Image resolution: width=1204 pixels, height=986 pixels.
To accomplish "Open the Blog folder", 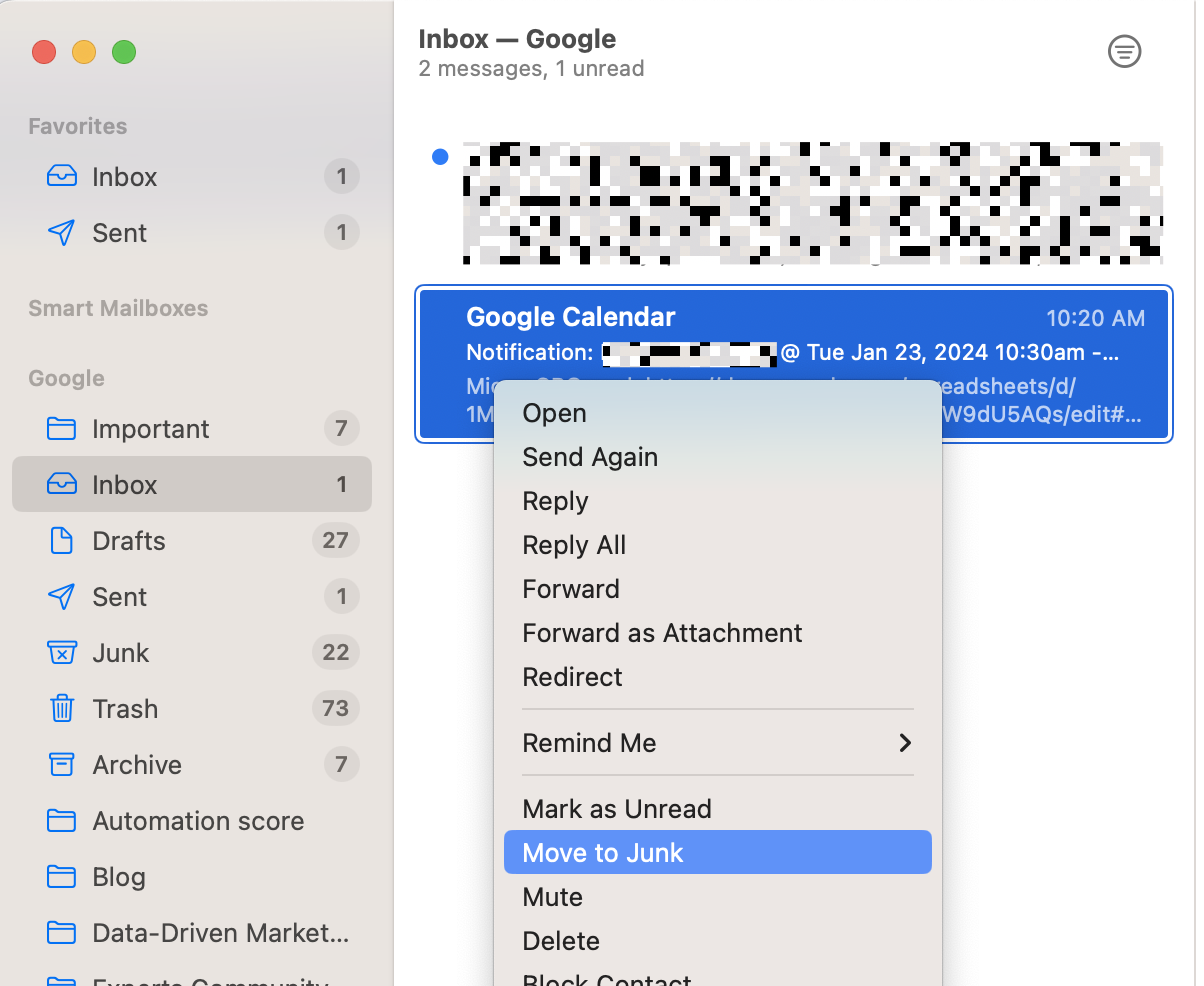I will pyautogui.click(x=192, y=877).
